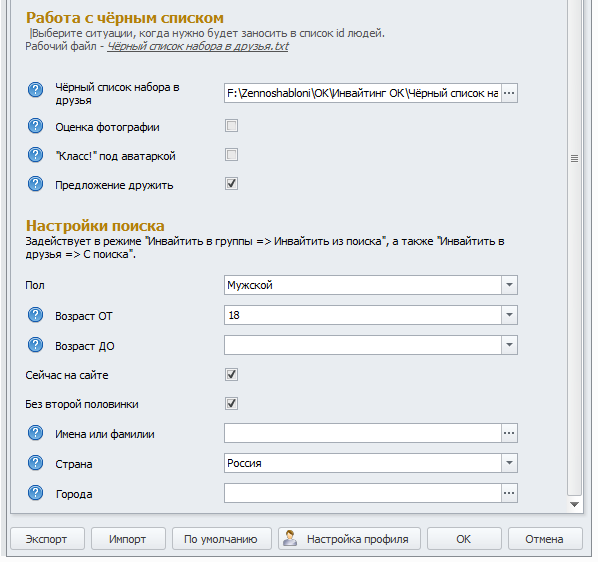Click the По умолчанию button

pyautogui.click(x=222, y=539)
